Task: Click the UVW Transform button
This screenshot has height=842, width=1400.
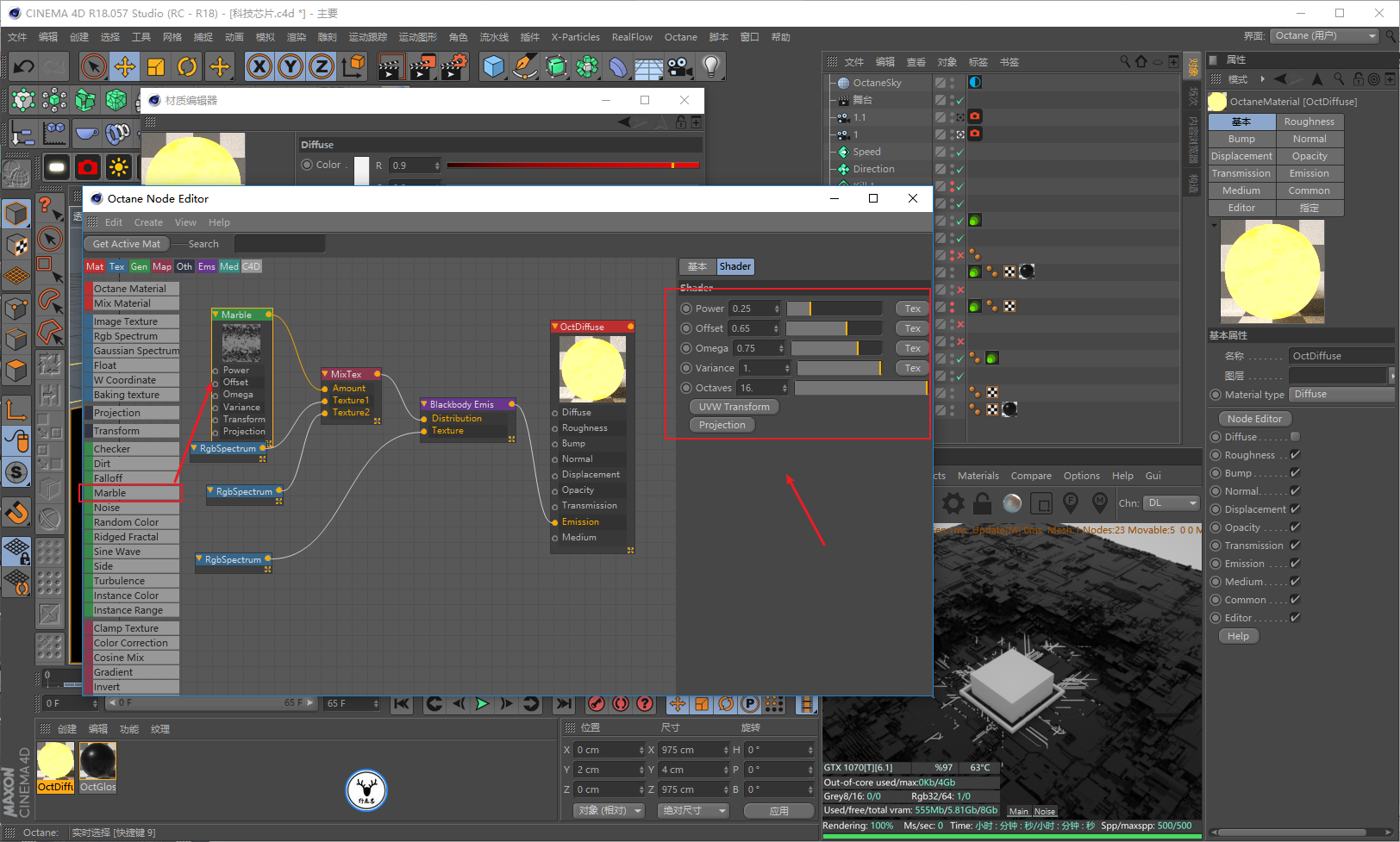Action: pyautogui.click(x=734, y=407)
